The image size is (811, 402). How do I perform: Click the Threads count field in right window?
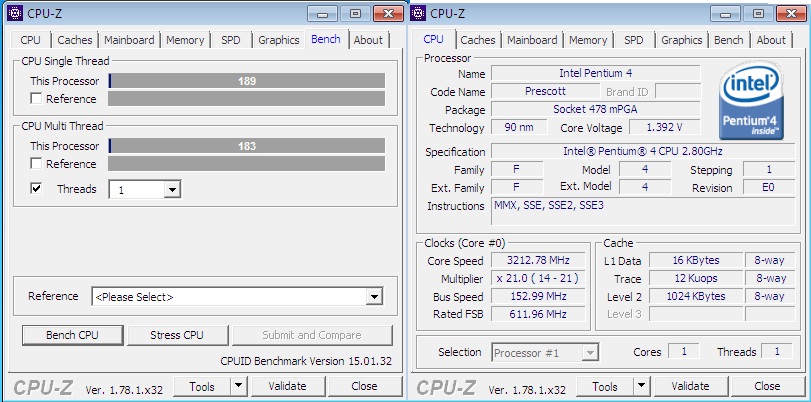coord(777,352)
